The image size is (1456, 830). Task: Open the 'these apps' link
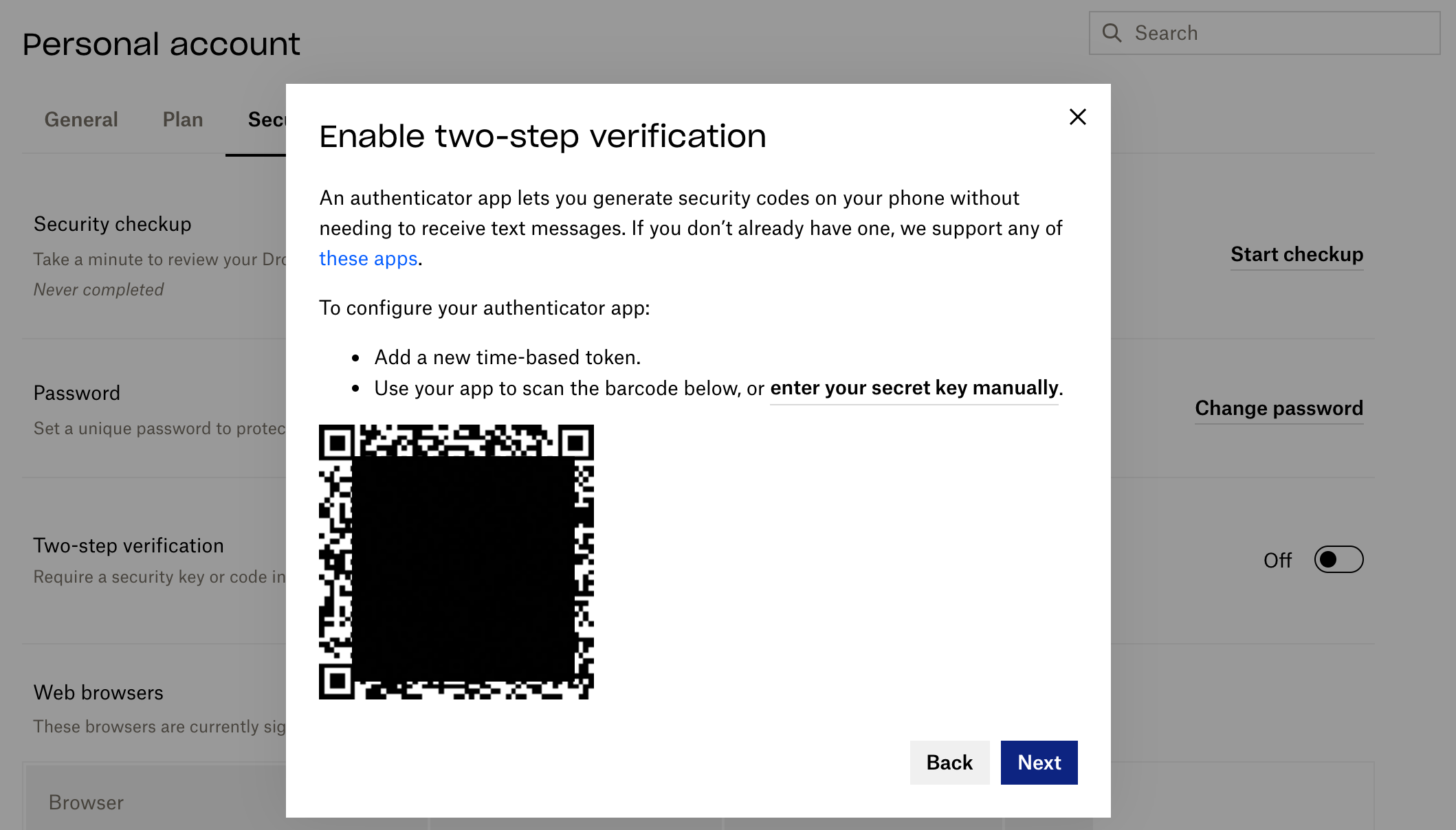368,258
